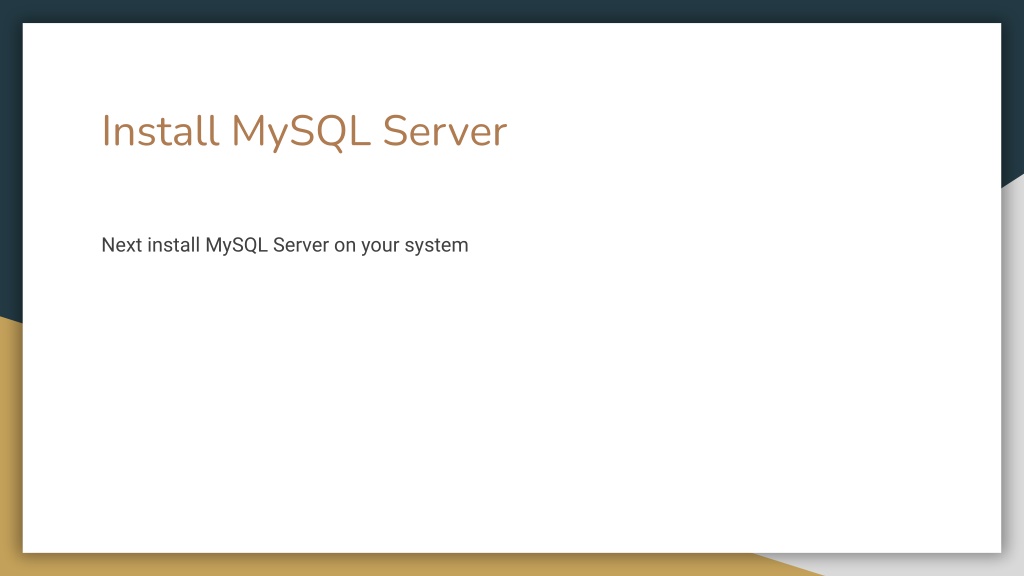Viewport: 1024px width, 576px height.
Task: Click the word "your" in body text
Action: click(x=380, y=247)
